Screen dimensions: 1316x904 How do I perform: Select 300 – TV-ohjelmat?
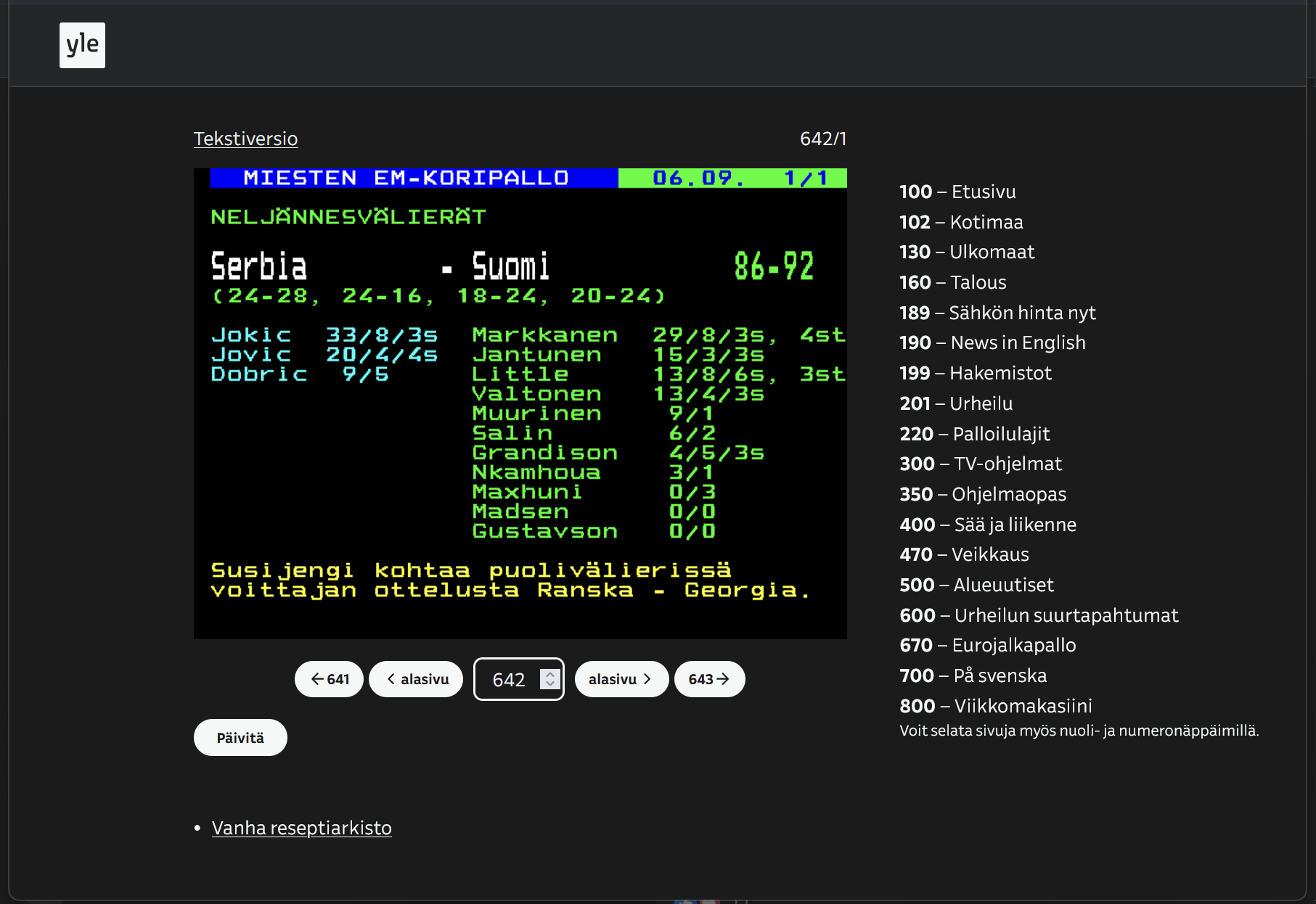tap(980, 464)
